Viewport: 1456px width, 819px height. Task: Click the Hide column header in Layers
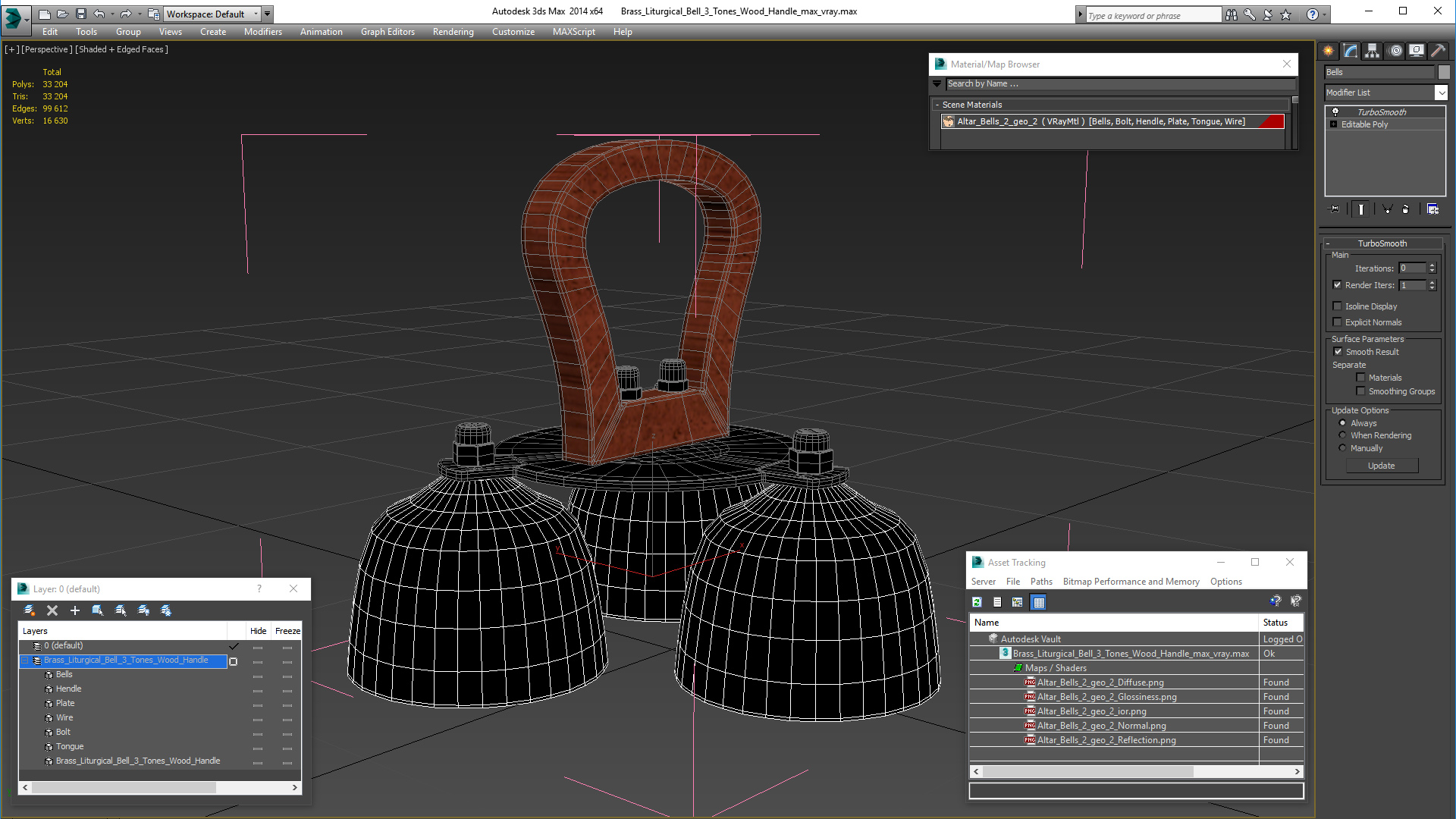(258, 631)
